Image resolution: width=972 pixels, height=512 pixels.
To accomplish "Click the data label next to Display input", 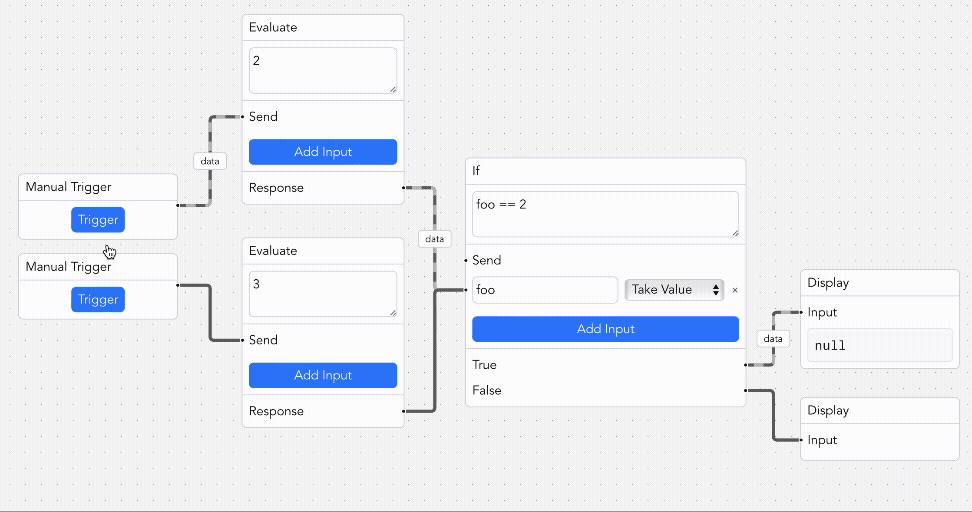I will pos(773,339).
